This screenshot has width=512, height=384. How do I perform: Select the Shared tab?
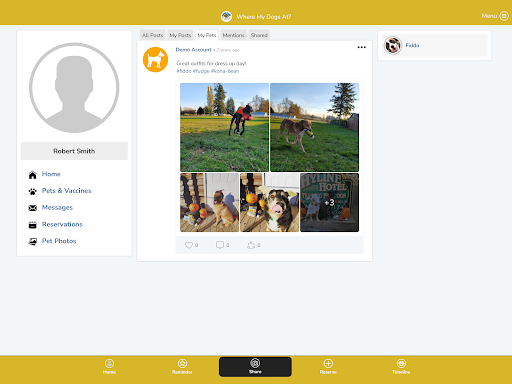coord(259,35)
